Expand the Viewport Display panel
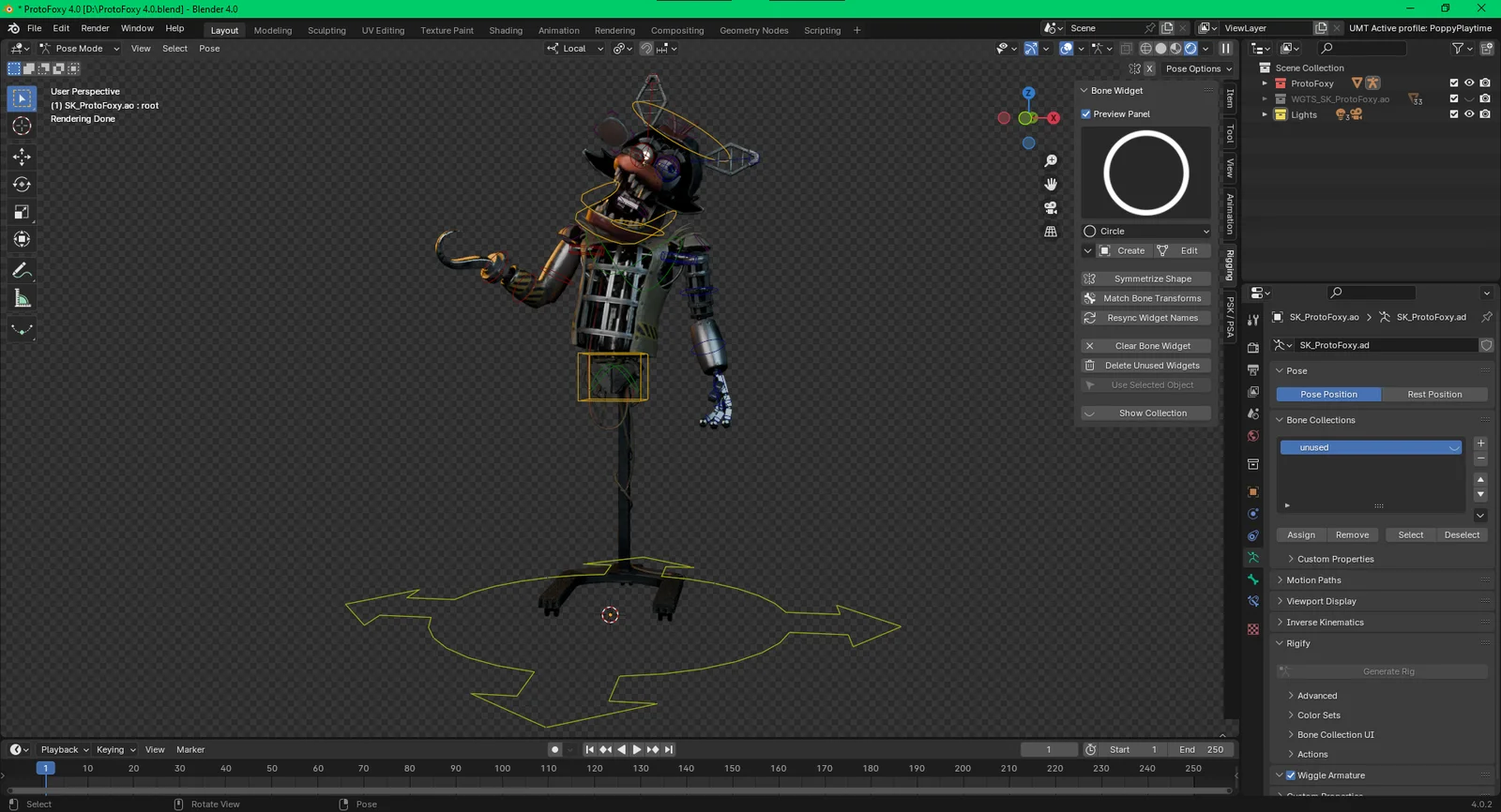This screenshot has height=812, width=1501. 1321,601
